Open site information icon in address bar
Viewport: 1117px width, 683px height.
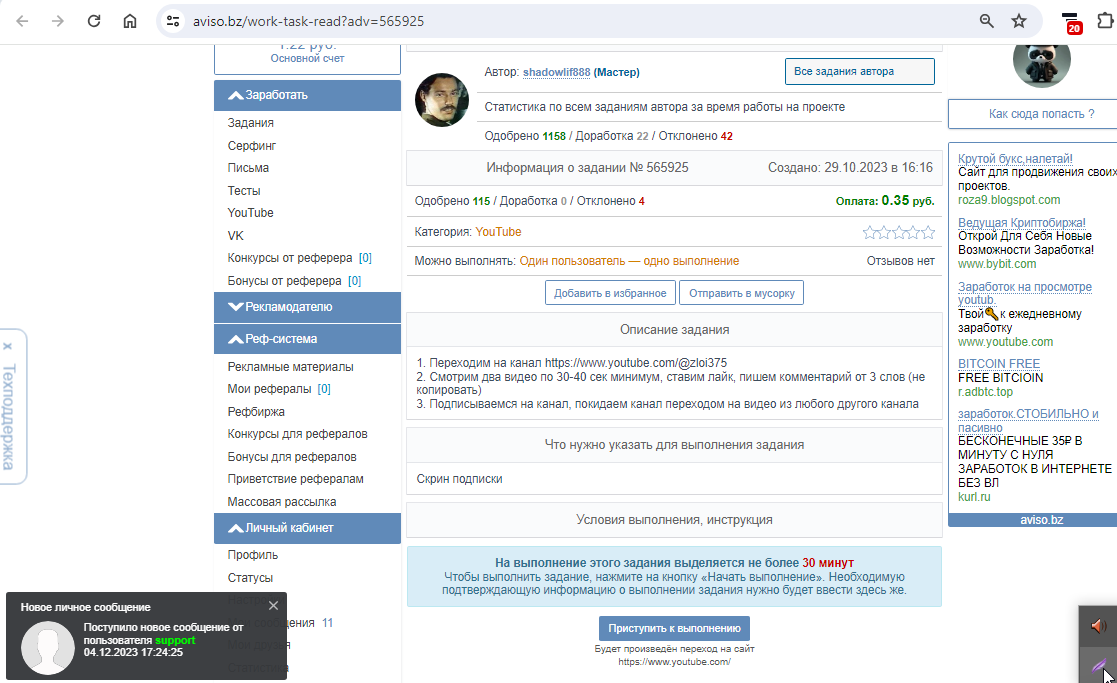pyautogui.click(x=173, y=21)
